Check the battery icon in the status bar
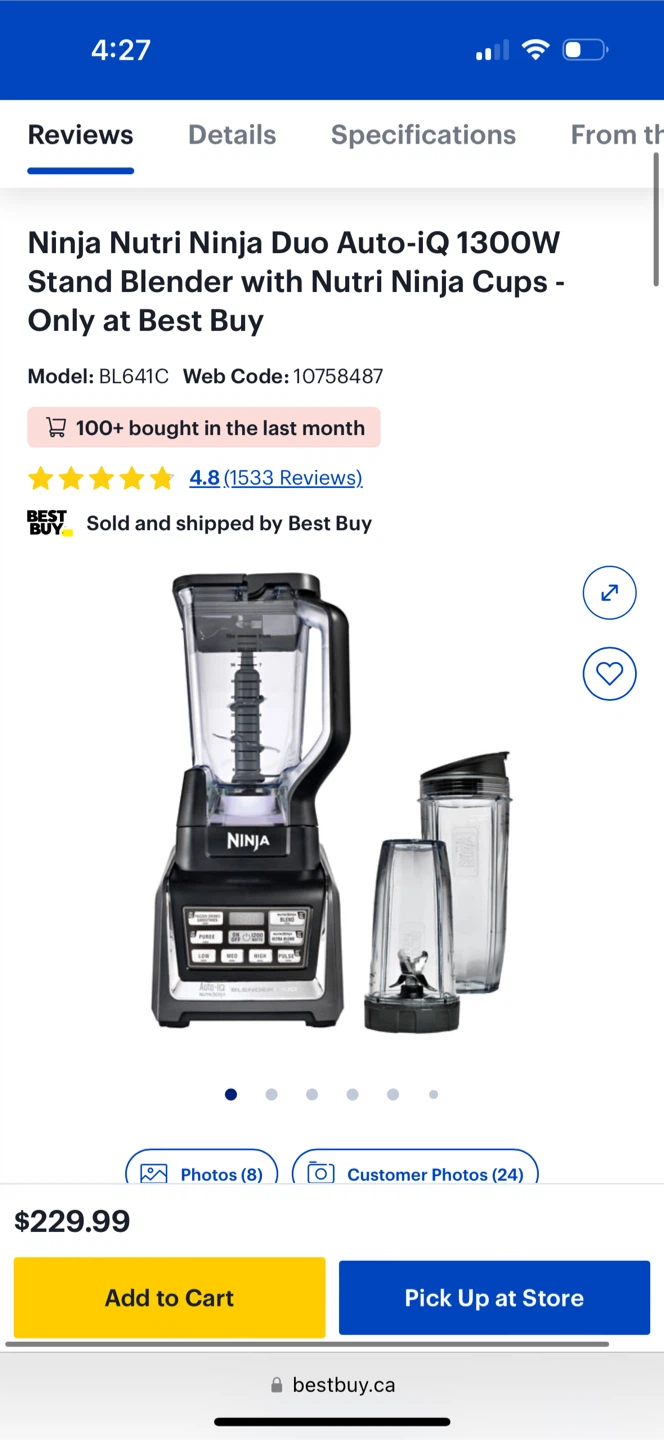 point(585,50)
